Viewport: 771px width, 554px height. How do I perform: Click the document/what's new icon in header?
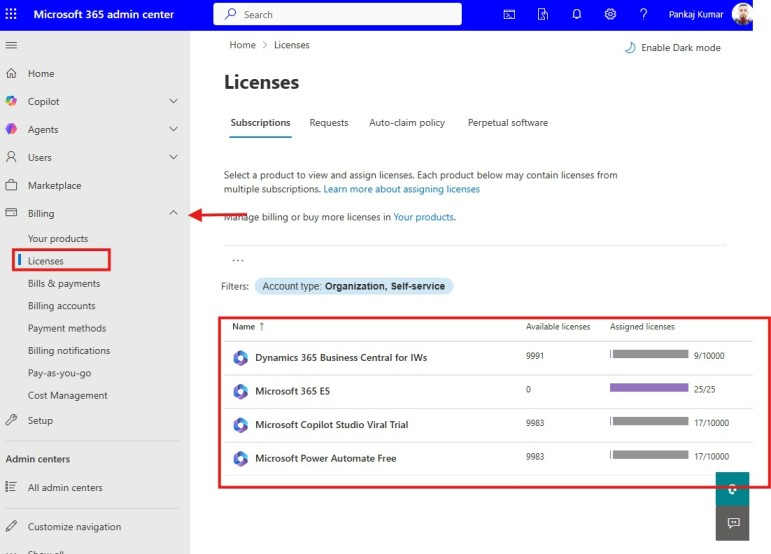(543, 14)
